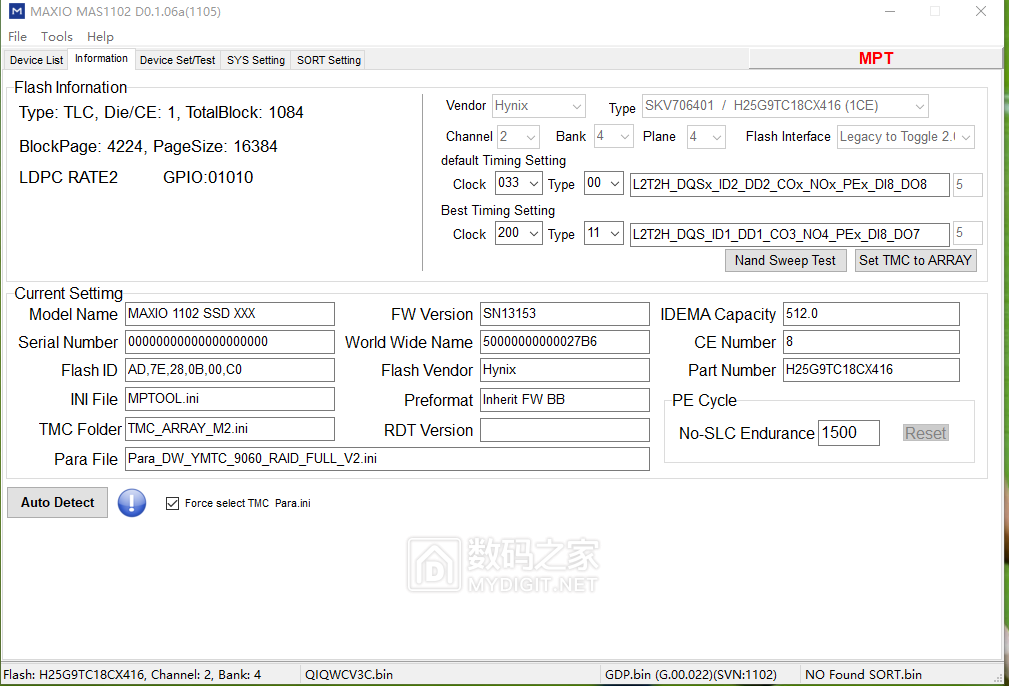Open best timing Clock 200 dropdown

519,233
